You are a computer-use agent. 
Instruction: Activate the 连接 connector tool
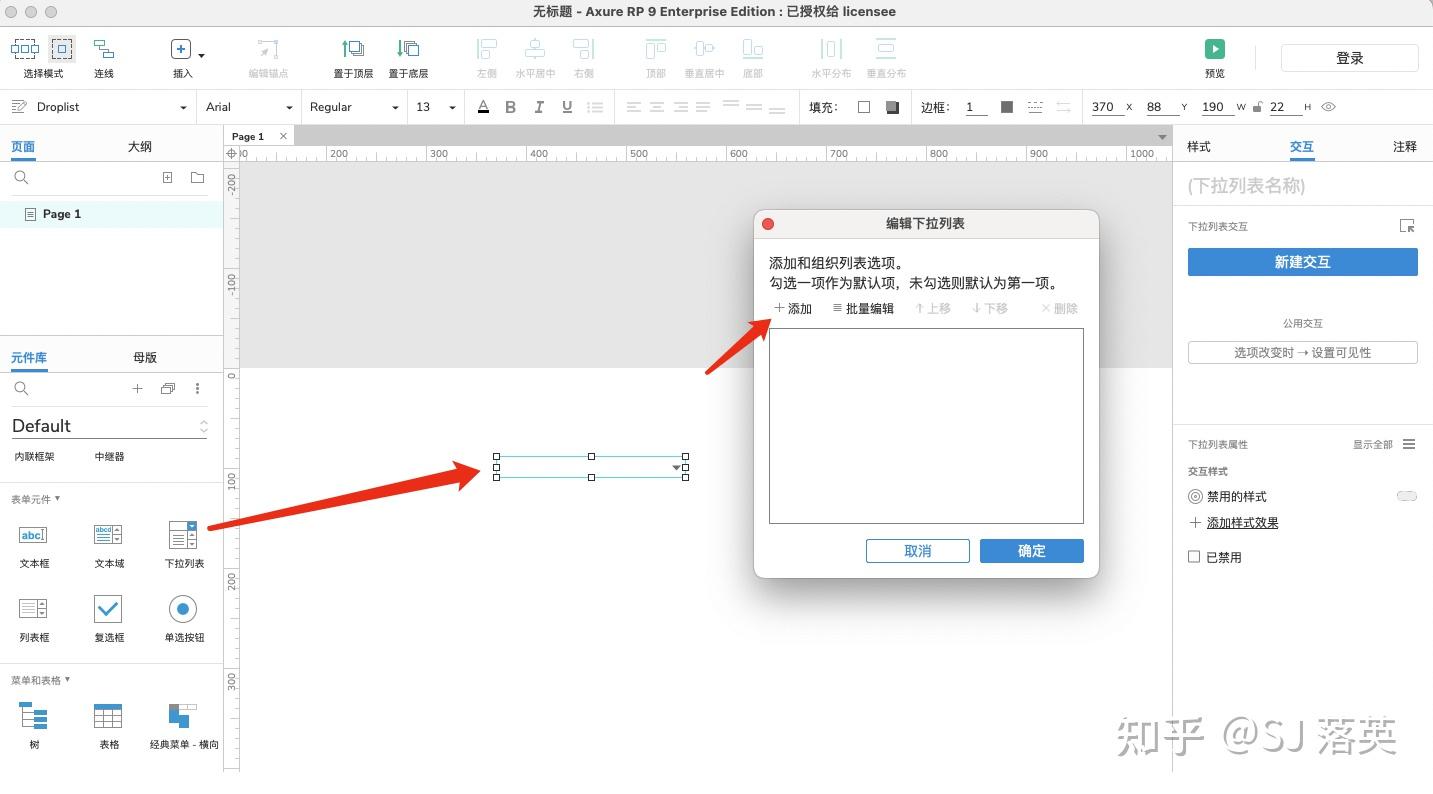click(x=104, y=47)
